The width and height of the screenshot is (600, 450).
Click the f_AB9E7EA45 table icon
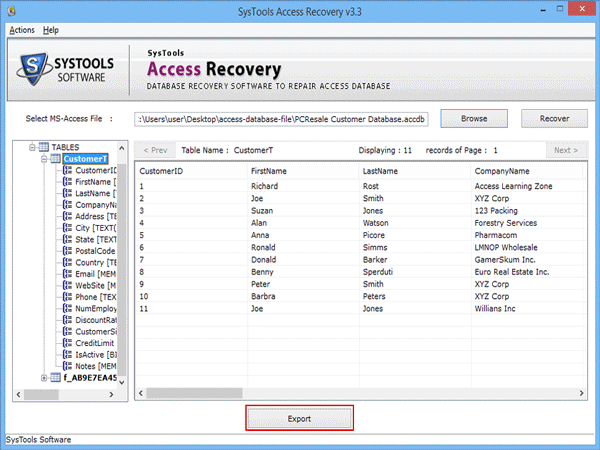pos(55,378)
